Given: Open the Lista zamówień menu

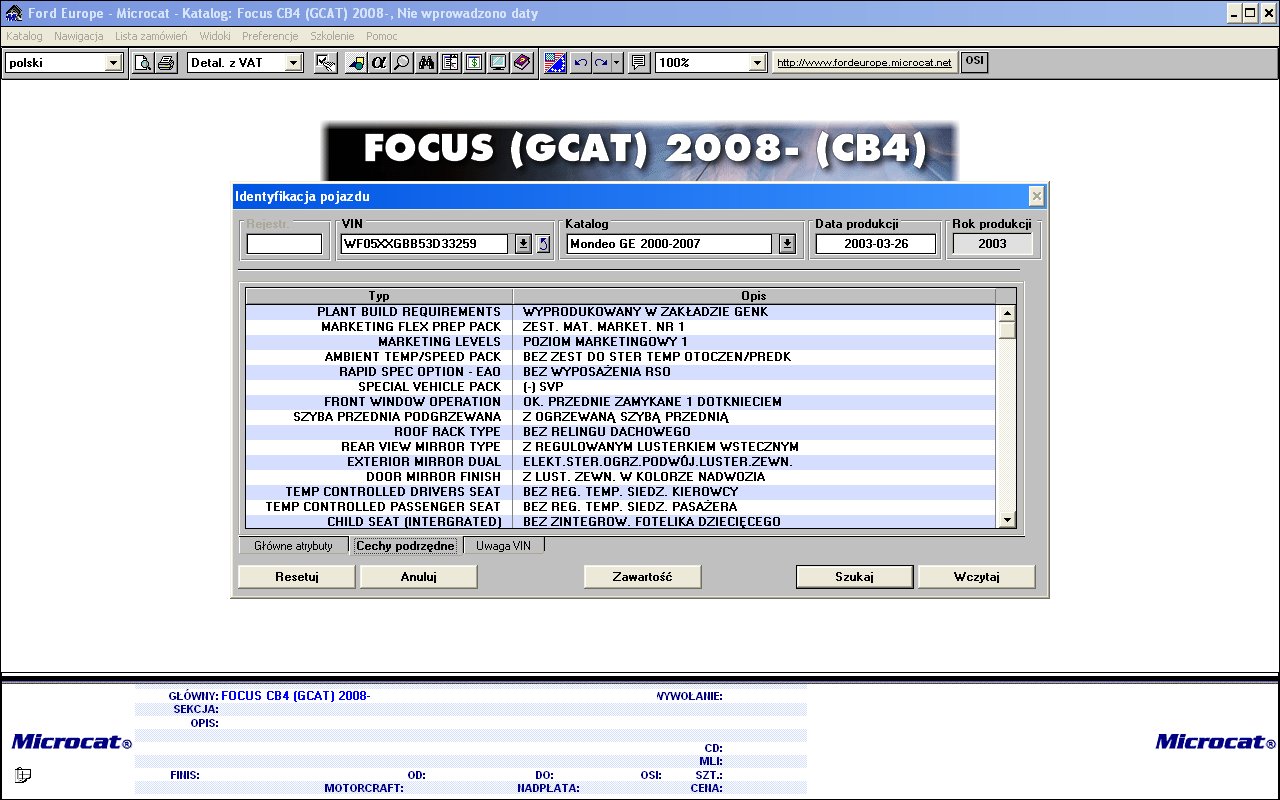Looking at the screenshot, I should [151, 36].
